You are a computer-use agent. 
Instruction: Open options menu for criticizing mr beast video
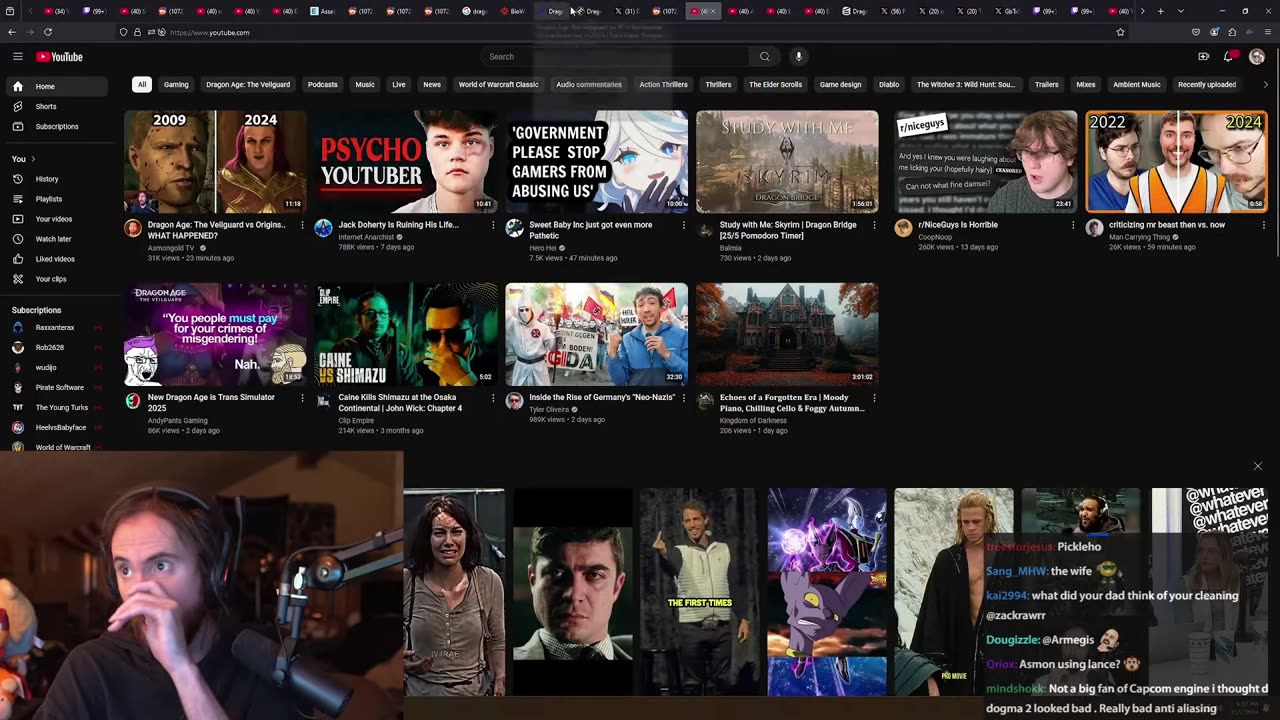[1264, 225]
